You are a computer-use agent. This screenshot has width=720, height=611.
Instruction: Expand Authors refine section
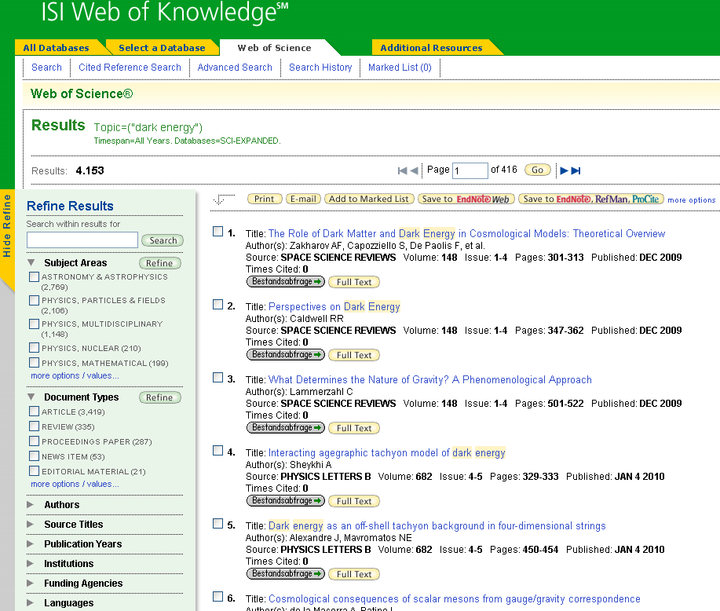(30, 504)
